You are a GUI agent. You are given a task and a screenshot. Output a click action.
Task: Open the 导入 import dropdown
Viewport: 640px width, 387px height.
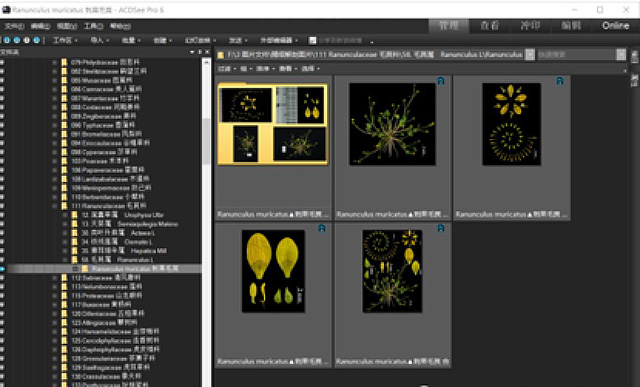coord(100,40)
